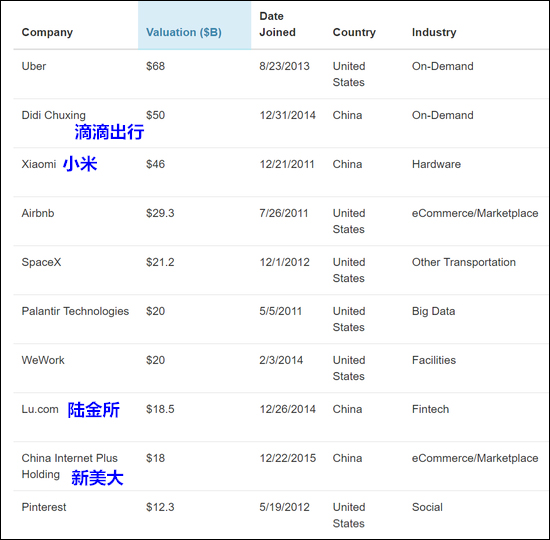
Task: Click the $21.2 valuation value
Action: [x=160, y=262]
